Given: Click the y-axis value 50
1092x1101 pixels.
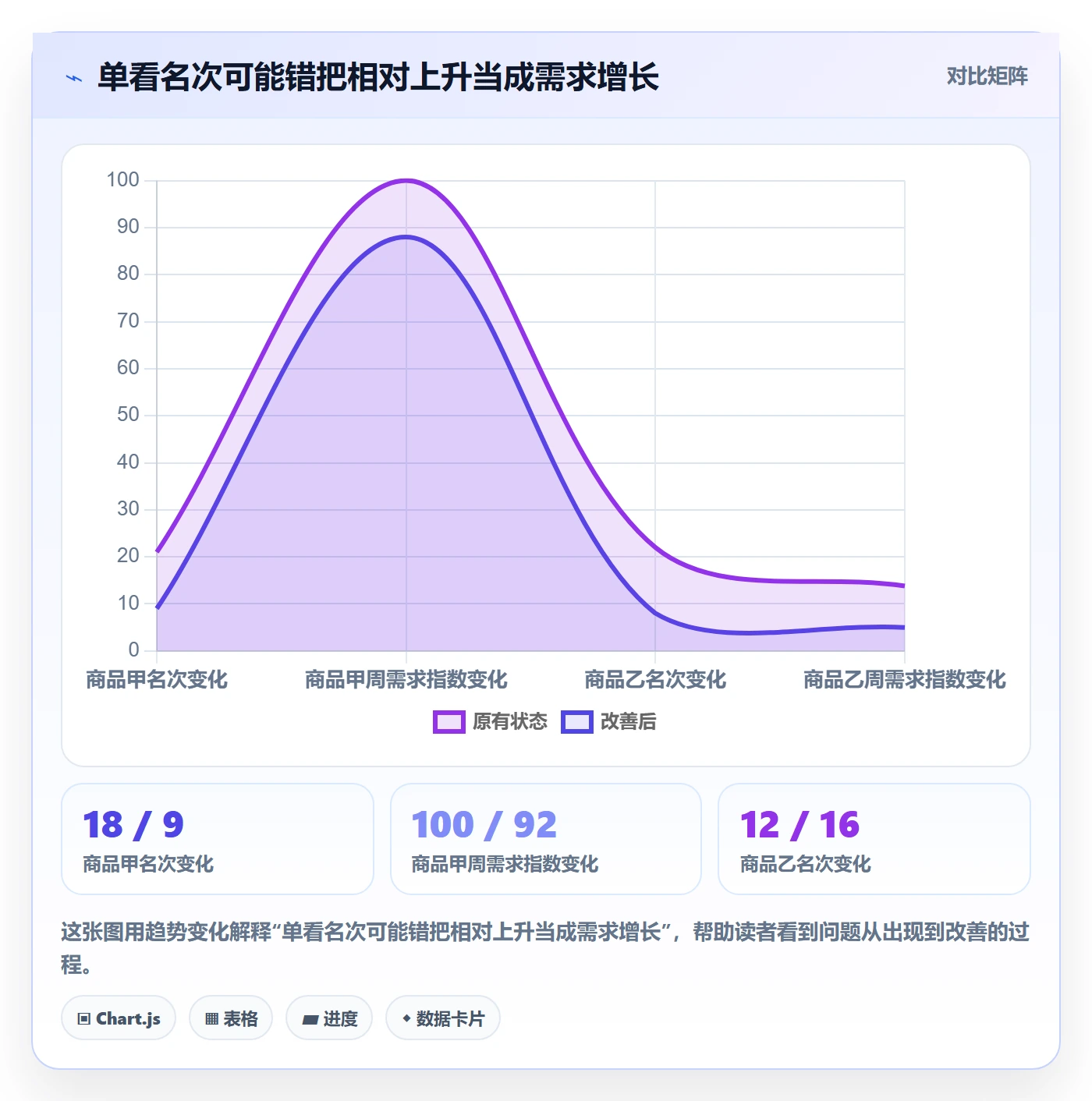Looking at the screenshot, I should [x=128, y=415].
